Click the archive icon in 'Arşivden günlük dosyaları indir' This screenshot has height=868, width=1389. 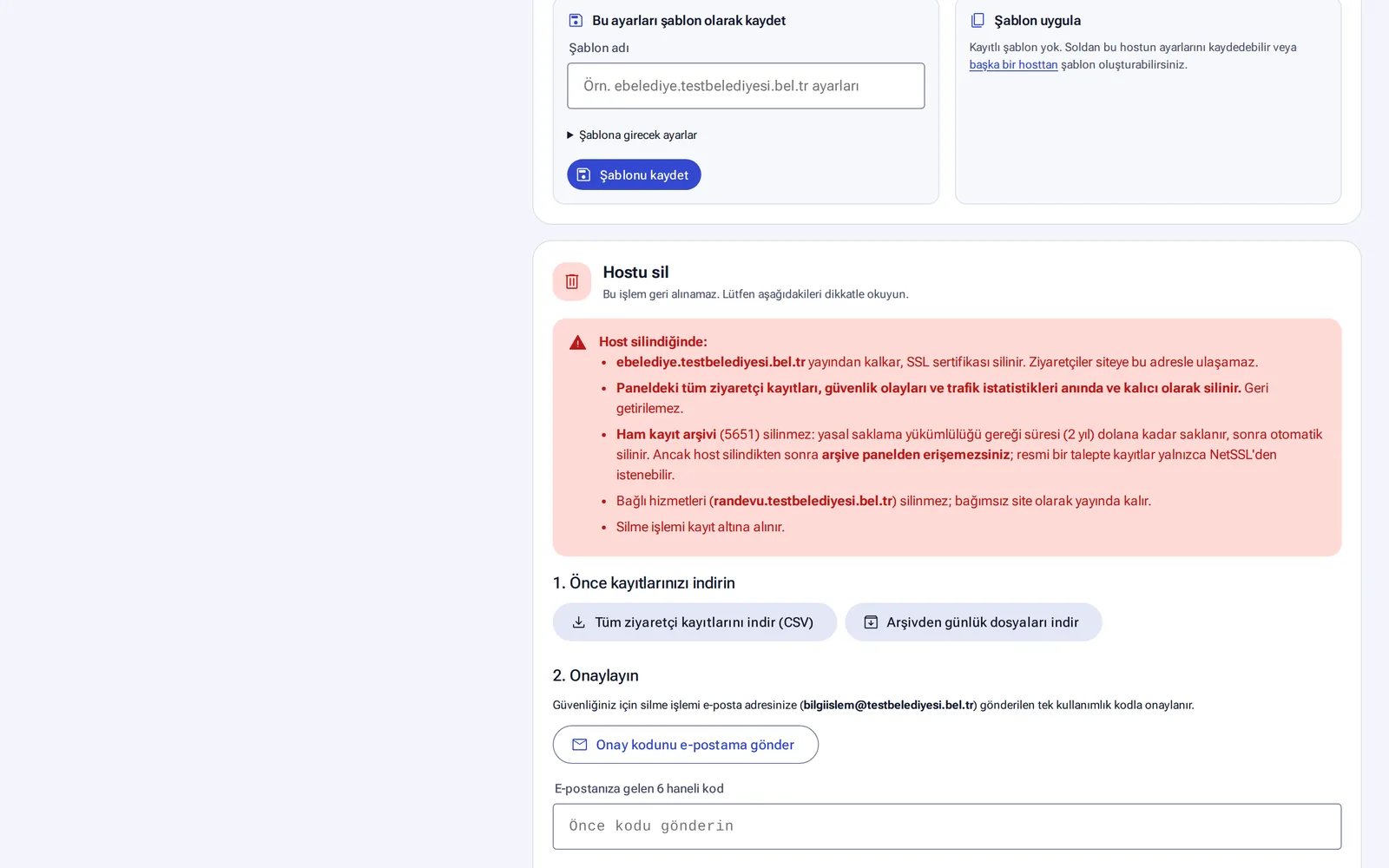pos(871,622)
